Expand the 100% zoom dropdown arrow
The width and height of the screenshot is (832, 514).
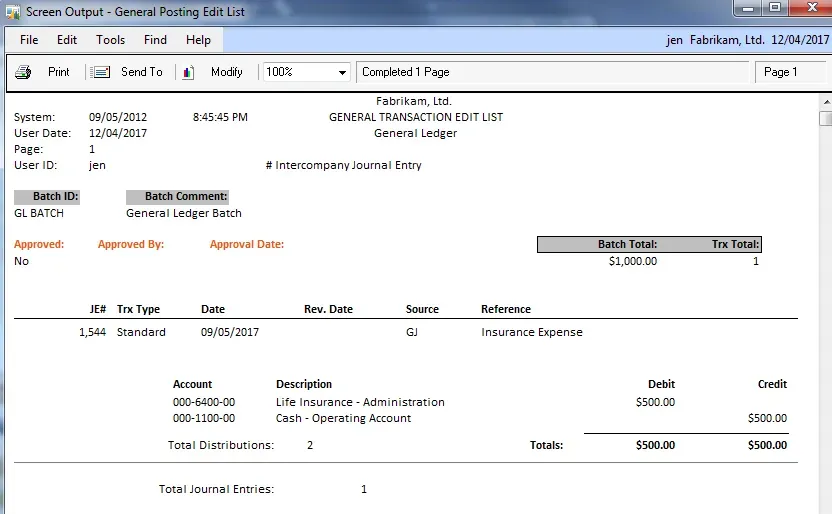pyautogui.click(x=342, y=73)
